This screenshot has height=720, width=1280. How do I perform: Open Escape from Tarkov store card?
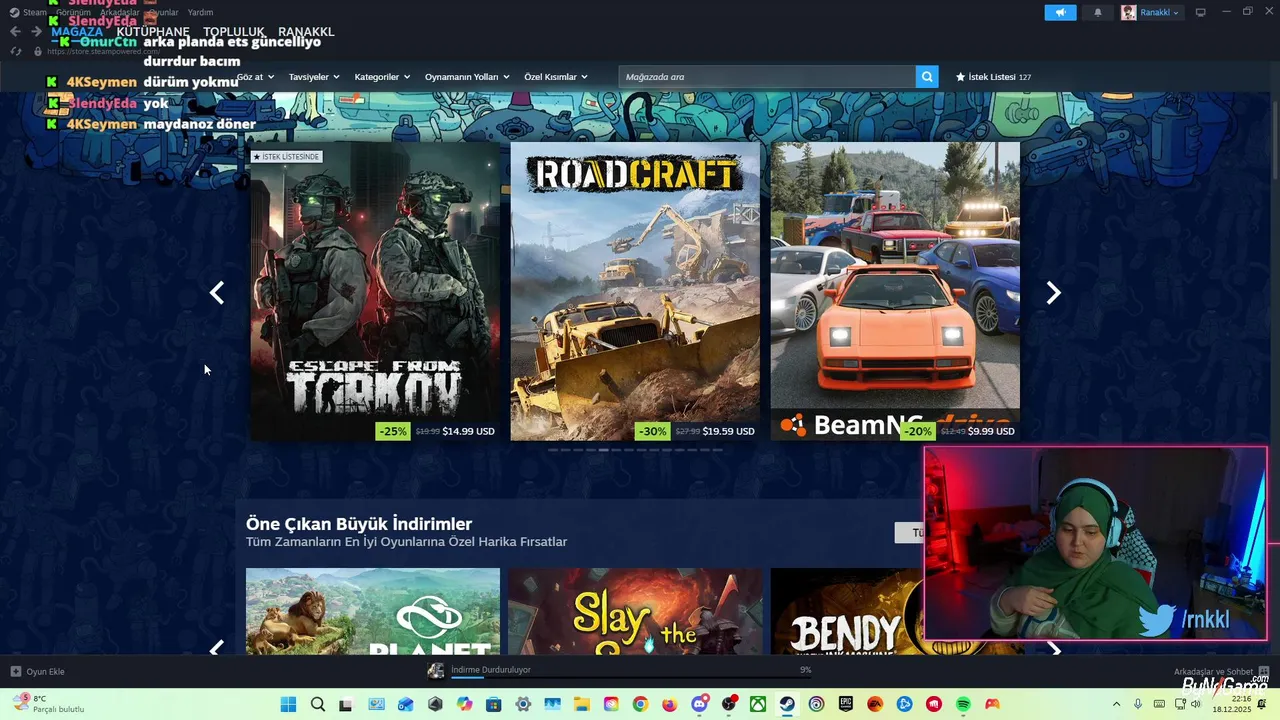(x=375, y=291)
